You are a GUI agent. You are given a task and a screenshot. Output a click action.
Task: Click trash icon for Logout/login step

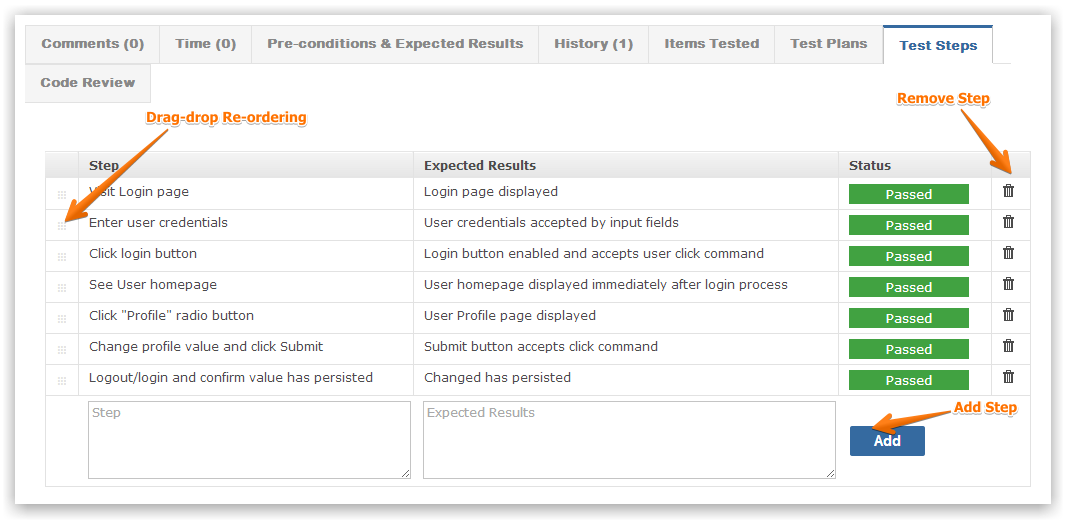(x=1008, y=377)
